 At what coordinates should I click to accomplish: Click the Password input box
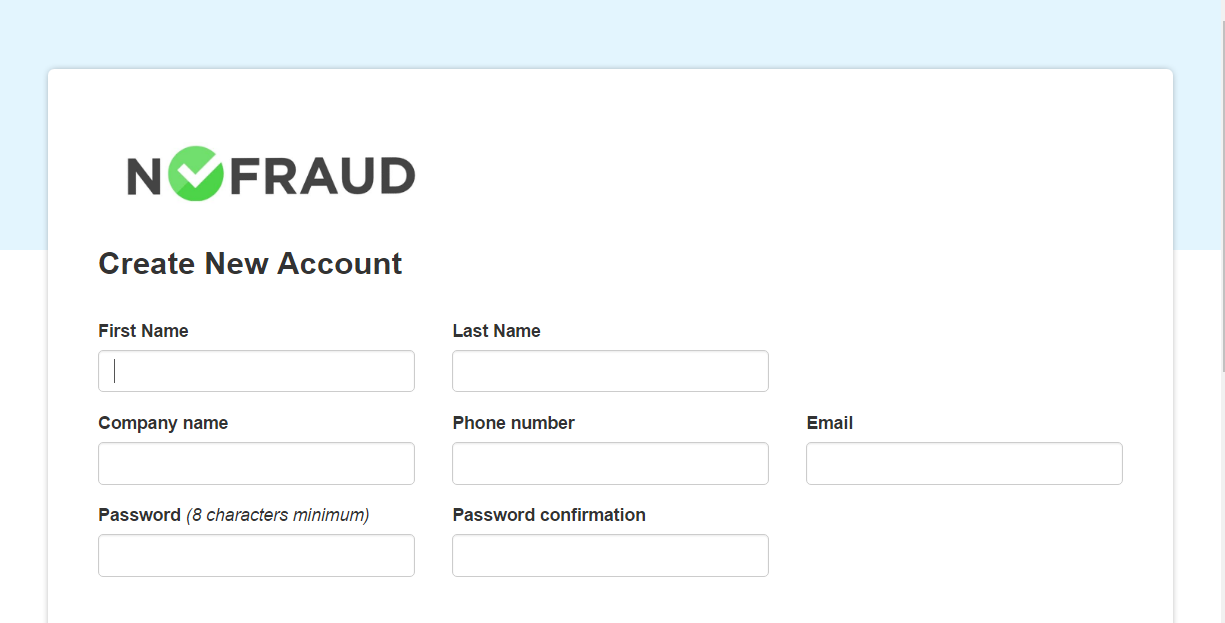(256, 556)
